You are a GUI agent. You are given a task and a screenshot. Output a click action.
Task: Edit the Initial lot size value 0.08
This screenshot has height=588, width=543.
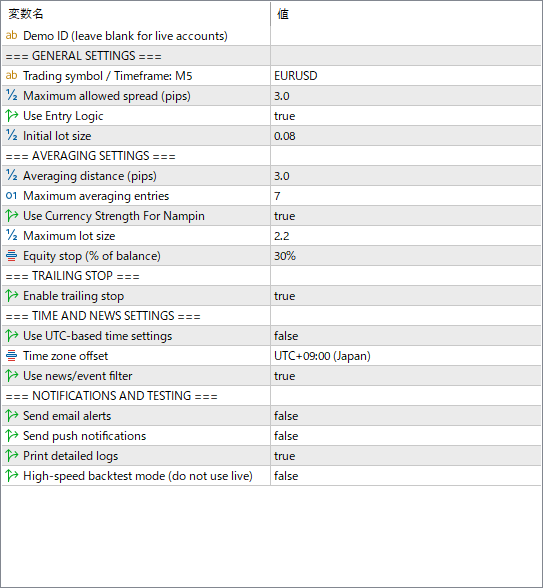tap(405, 136)
